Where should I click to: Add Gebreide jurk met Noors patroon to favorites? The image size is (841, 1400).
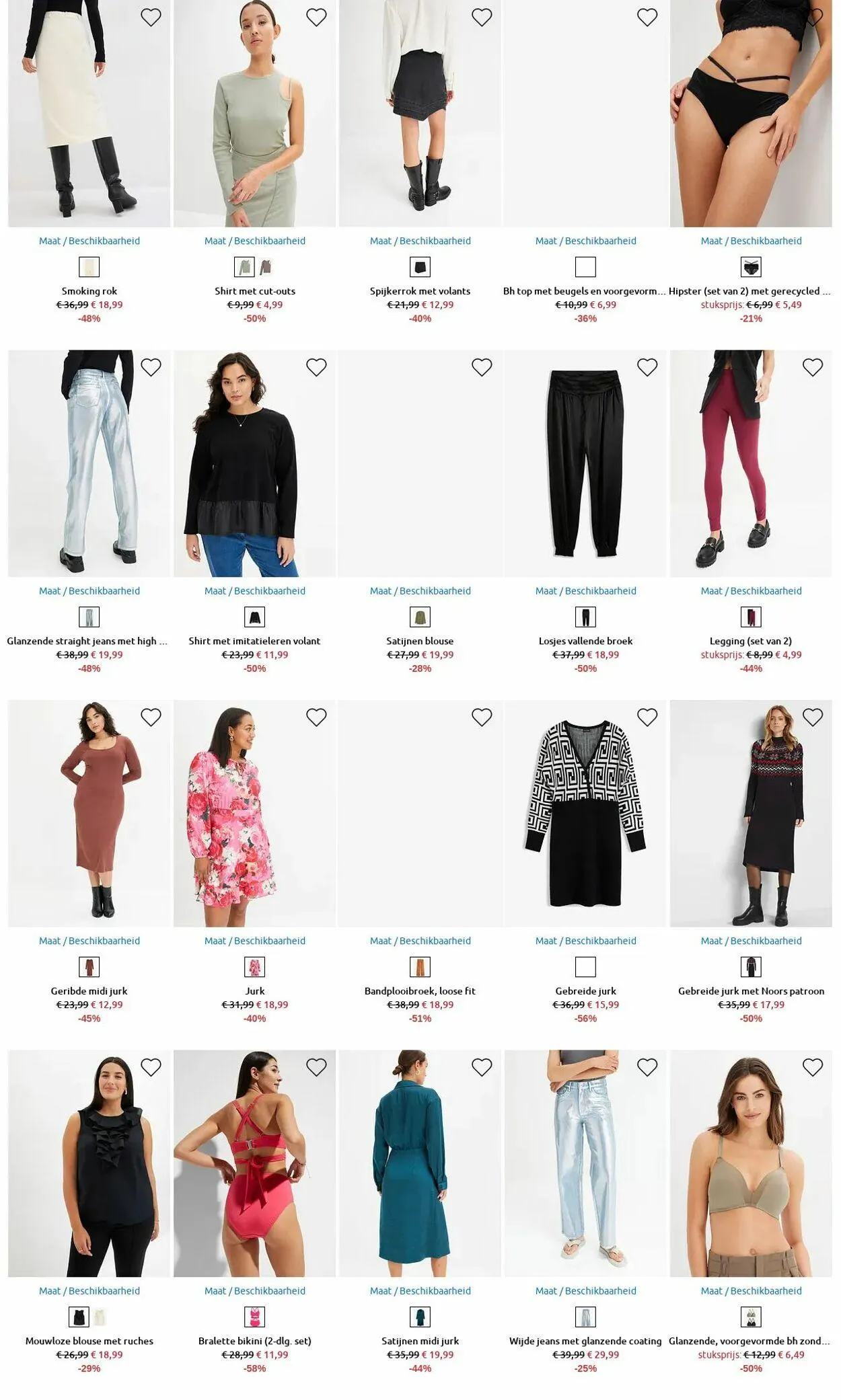[813, 717]
